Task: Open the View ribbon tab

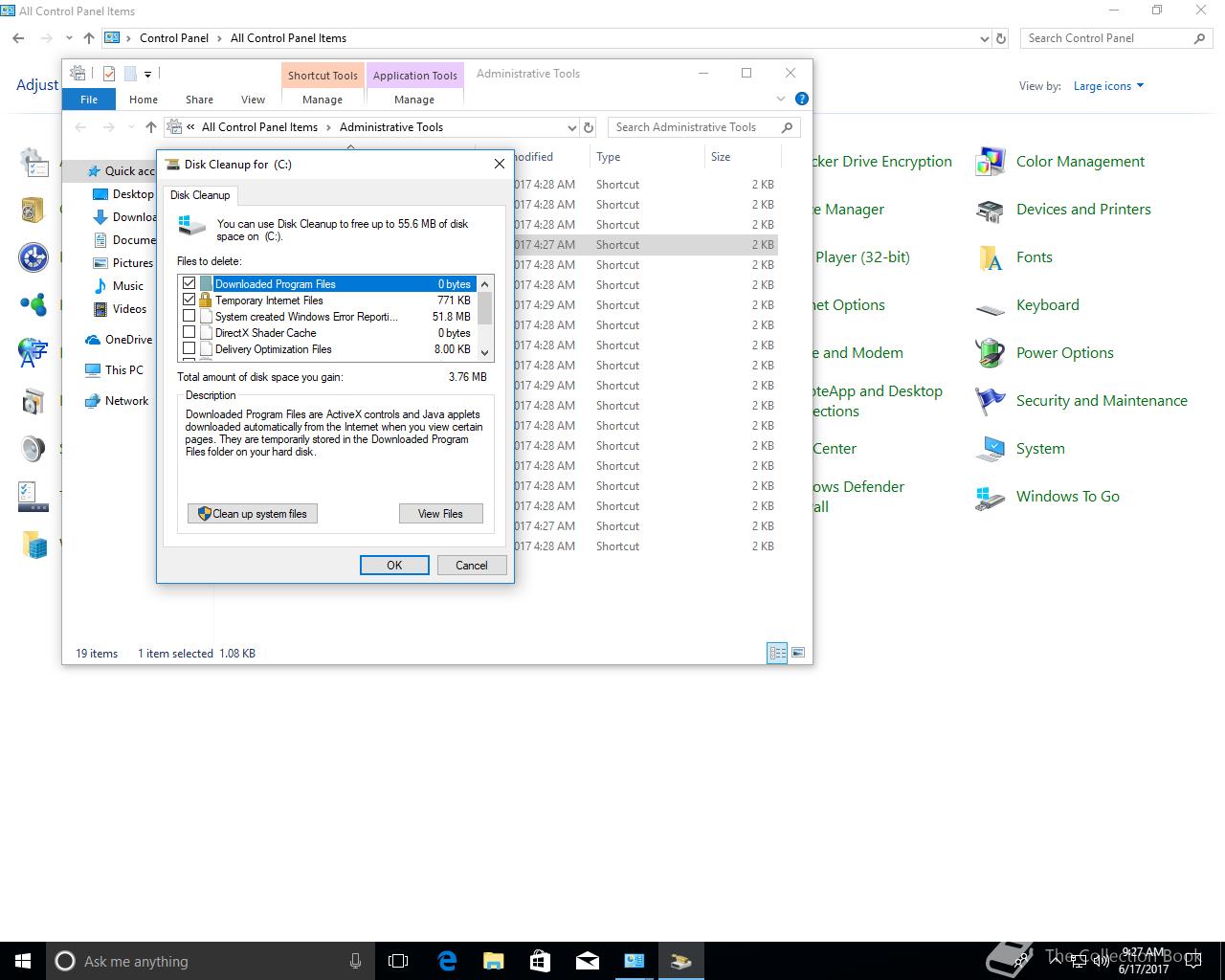Action: 253,100
